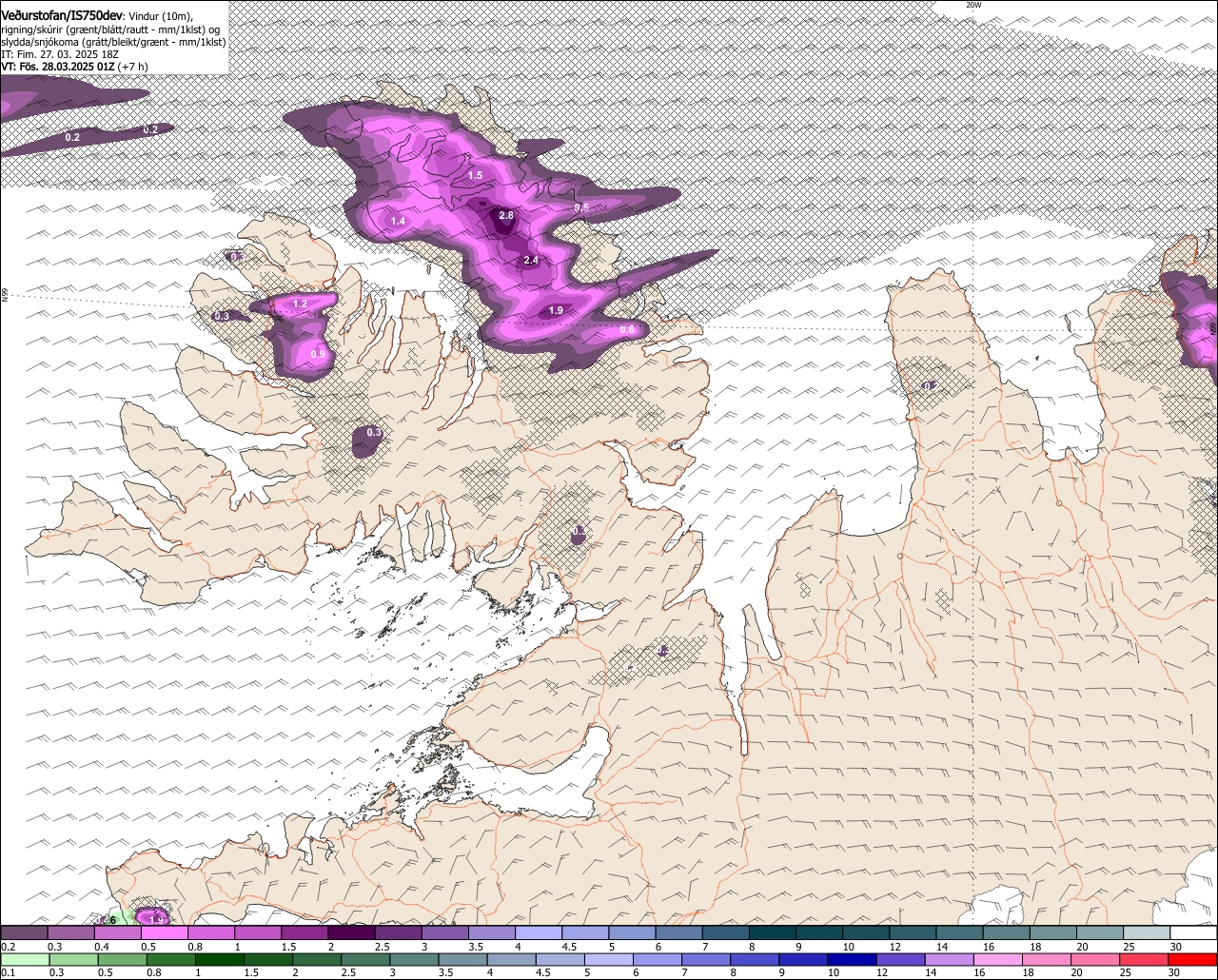This screenshot has width=1218, height=980.
Task: Pick the coral red 25 rain swatch
Action: [1145, 960]
